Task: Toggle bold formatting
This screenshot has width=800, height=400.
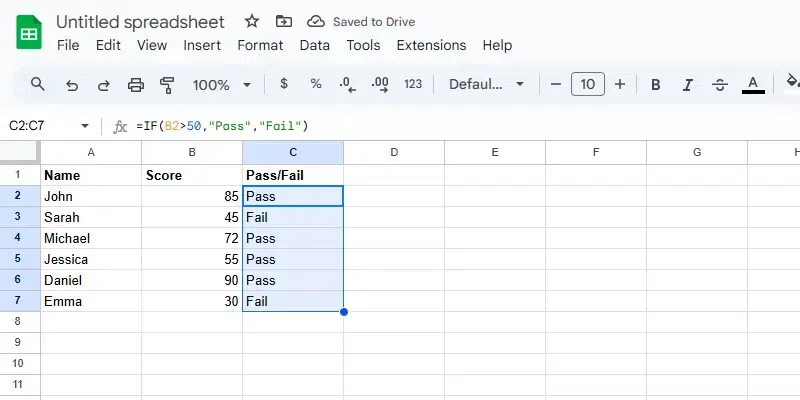Action: coord(656,84)
